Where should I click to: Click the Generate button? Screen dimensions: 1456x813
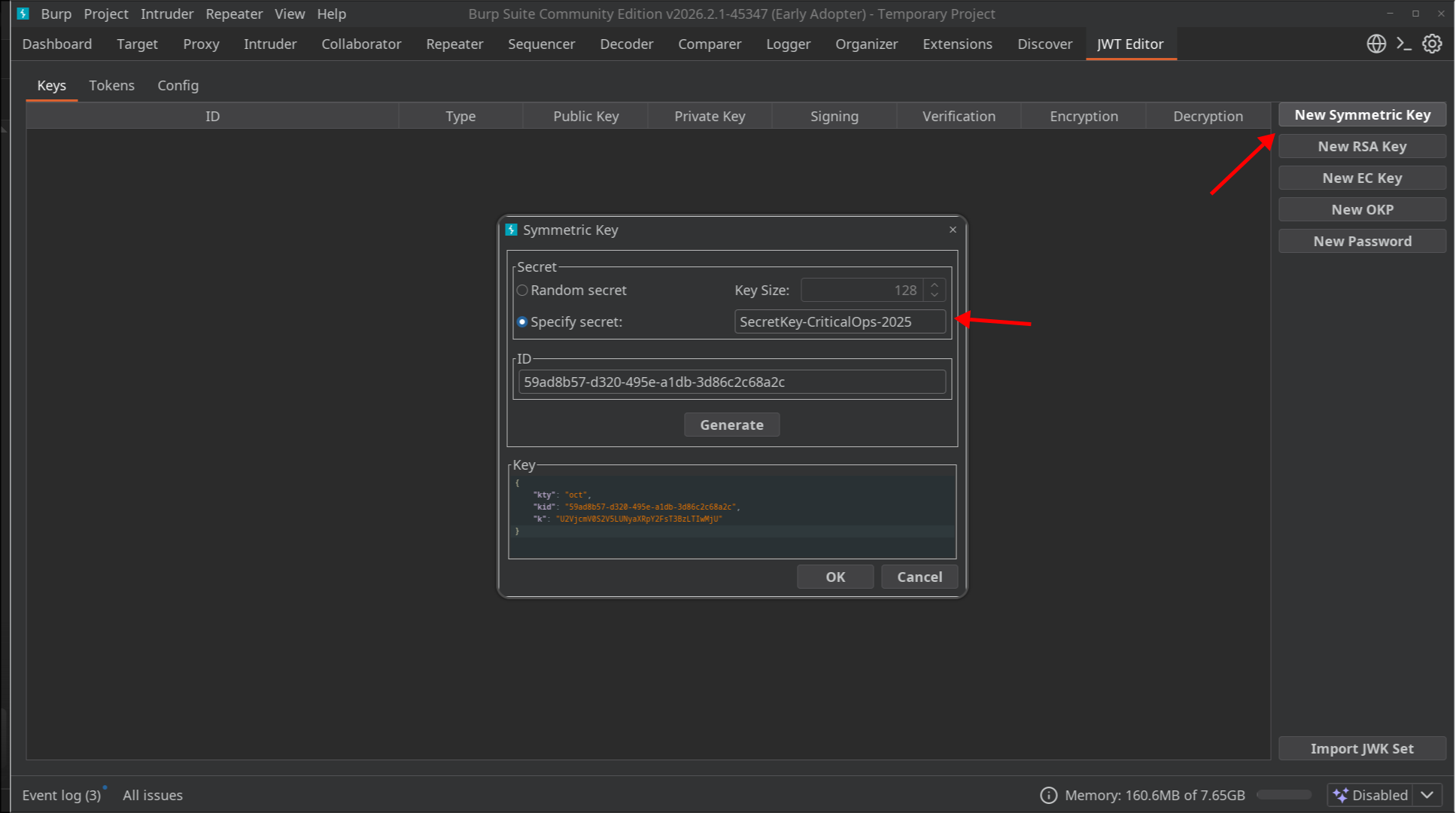[731, 425]
